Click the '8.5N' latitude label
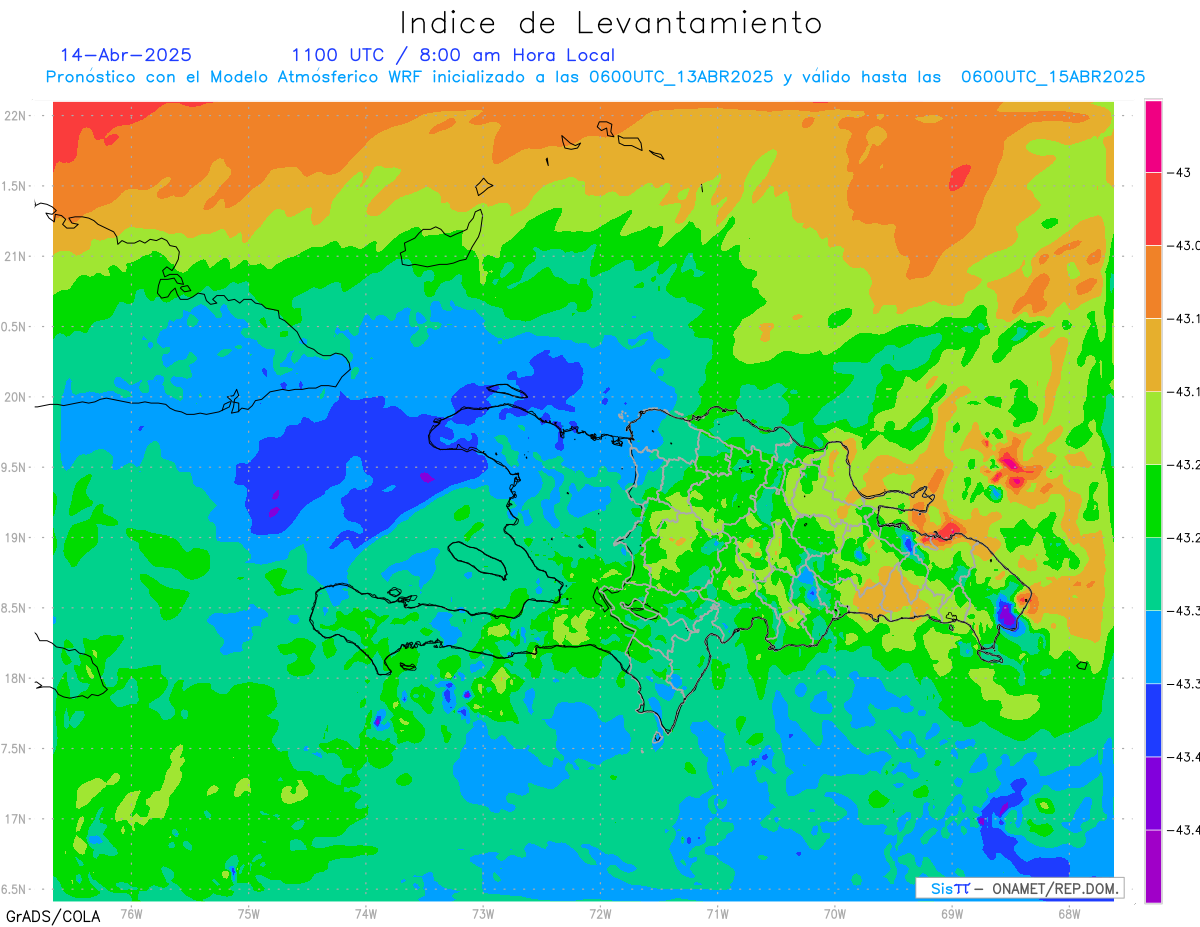Image resolution: width=1200 pixels, height=927 pixels. pyautogui.click(x=14, y=608)
